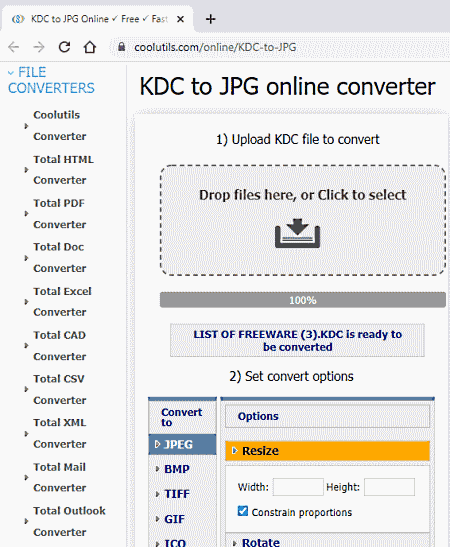Expand arrow beside Total PDF Converter
The width and height of the screenshot is (450, 547).
(26, 213)
